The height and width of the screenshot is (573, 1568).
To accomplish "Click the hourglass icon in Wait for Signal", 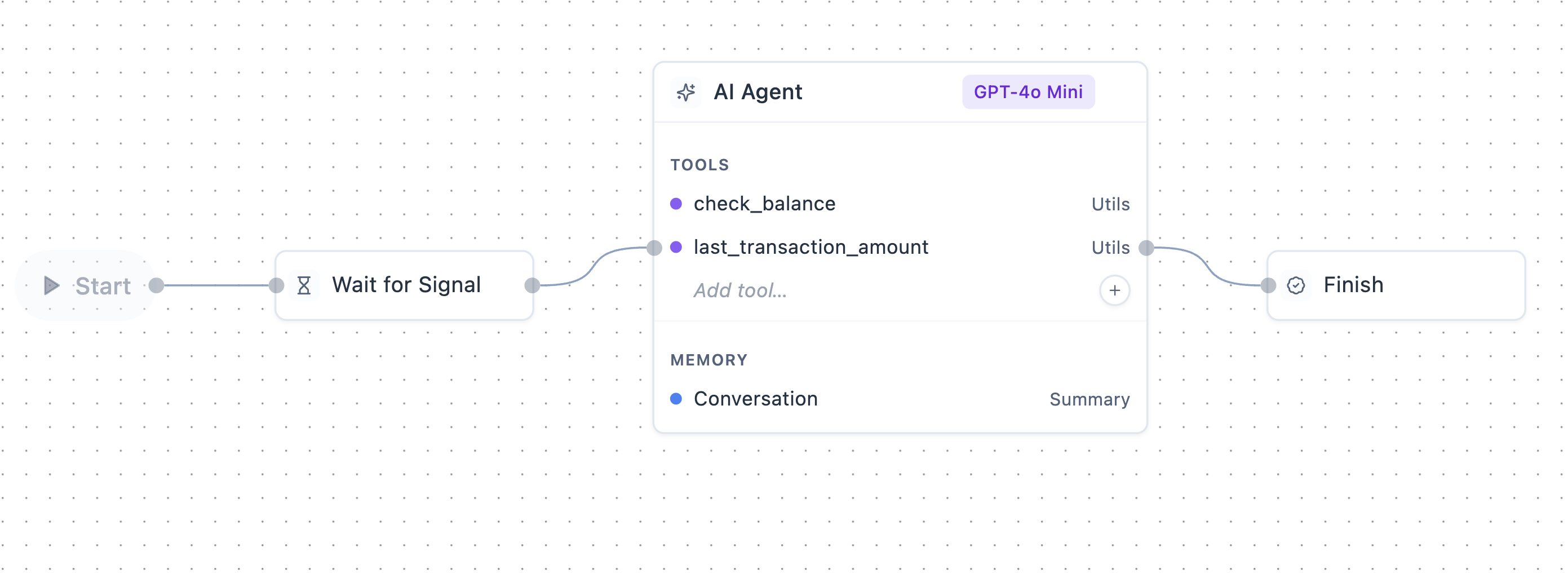I will pos(304,284).
